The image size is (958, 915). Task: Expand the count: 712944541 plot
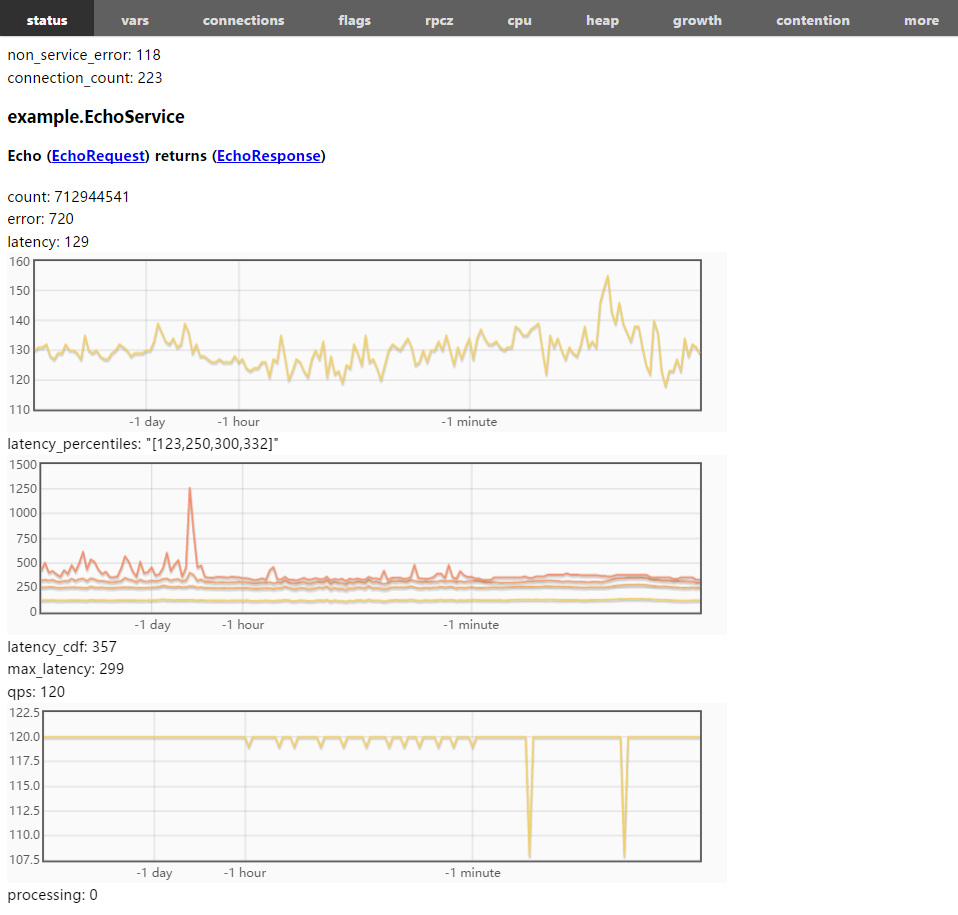tap(68, 197)
